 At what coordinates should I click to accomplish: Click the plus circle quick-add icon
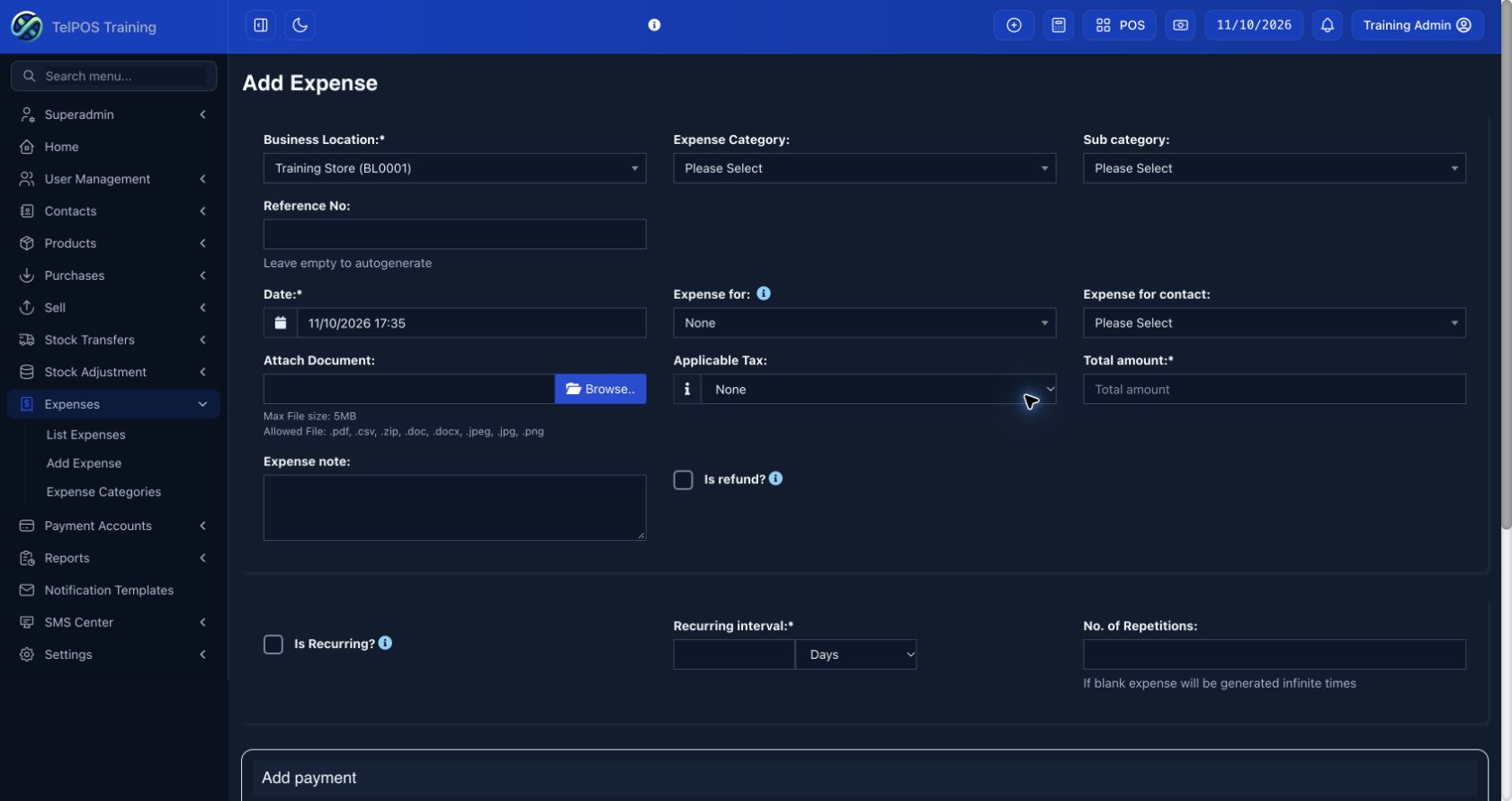pos(1014,25)
